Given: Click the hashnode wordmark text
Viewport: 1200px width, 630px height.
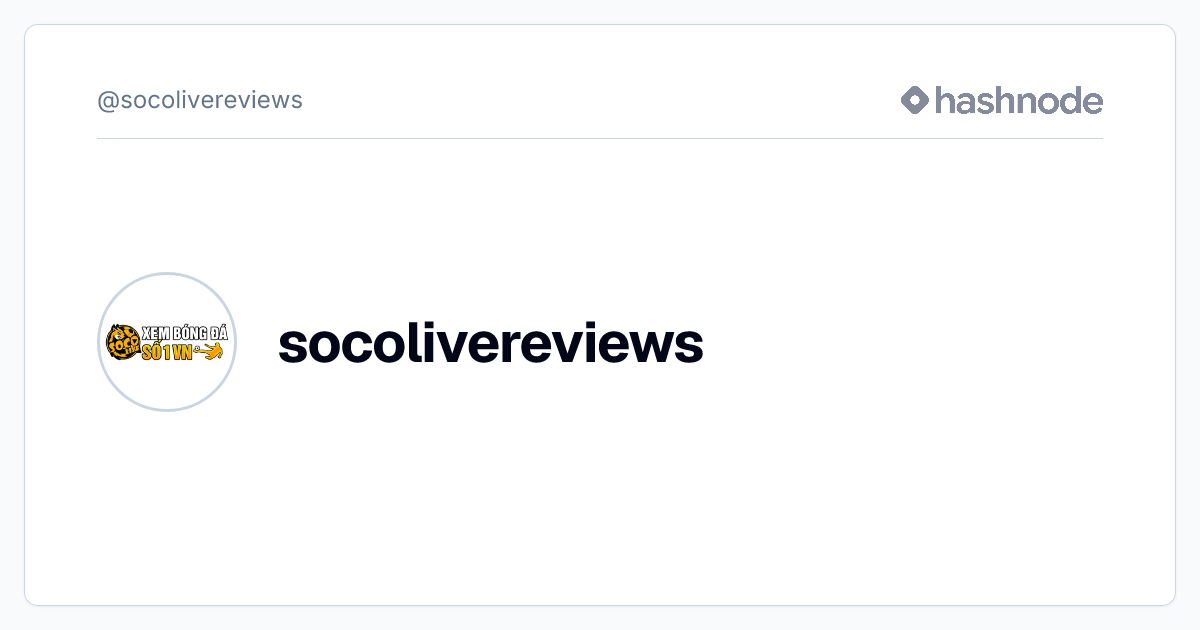Looking at the screenshot, I should (1019, 100).
